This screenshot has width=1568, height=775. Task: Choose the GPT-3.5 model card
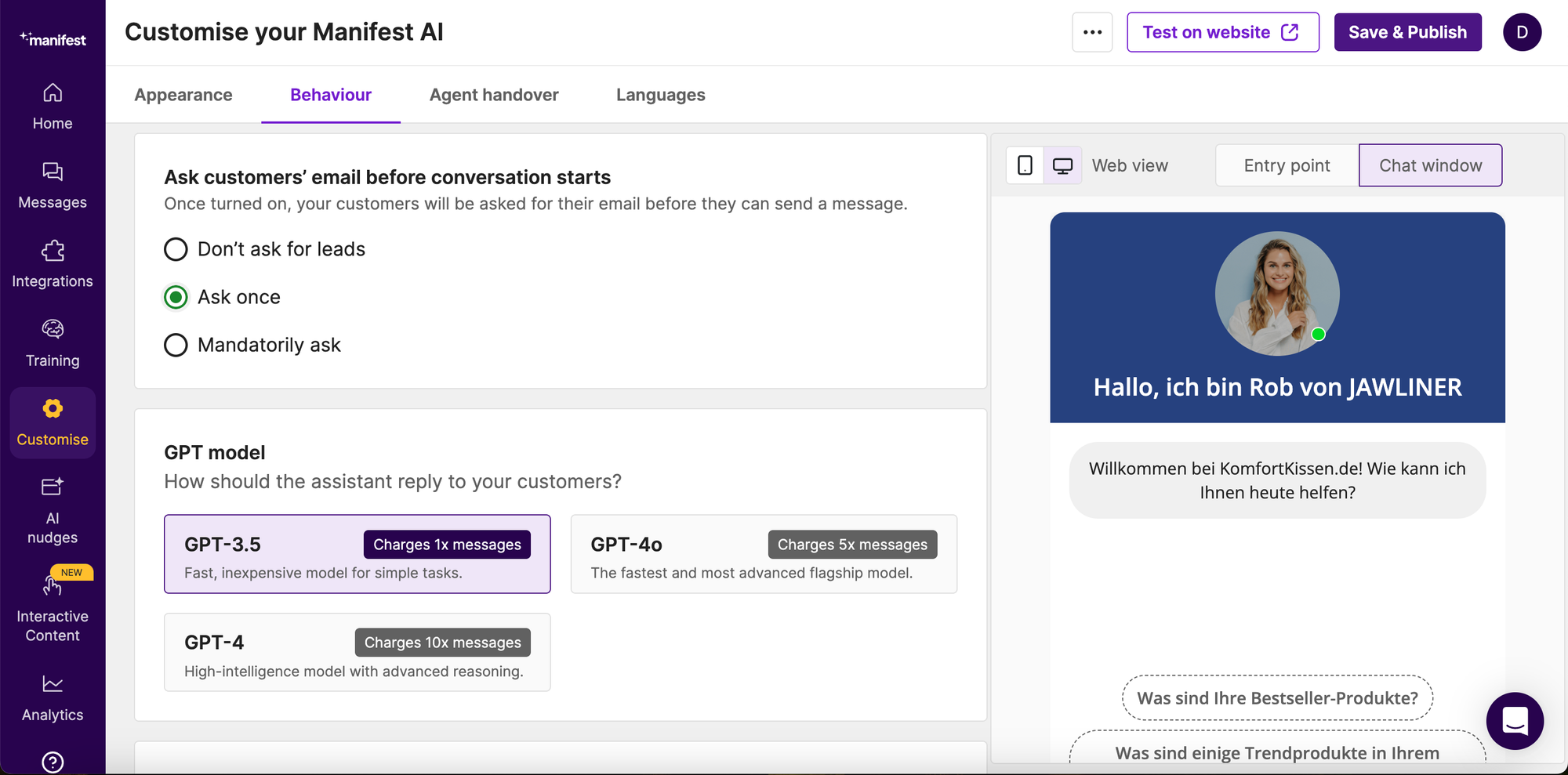click(x=358, y=554)
